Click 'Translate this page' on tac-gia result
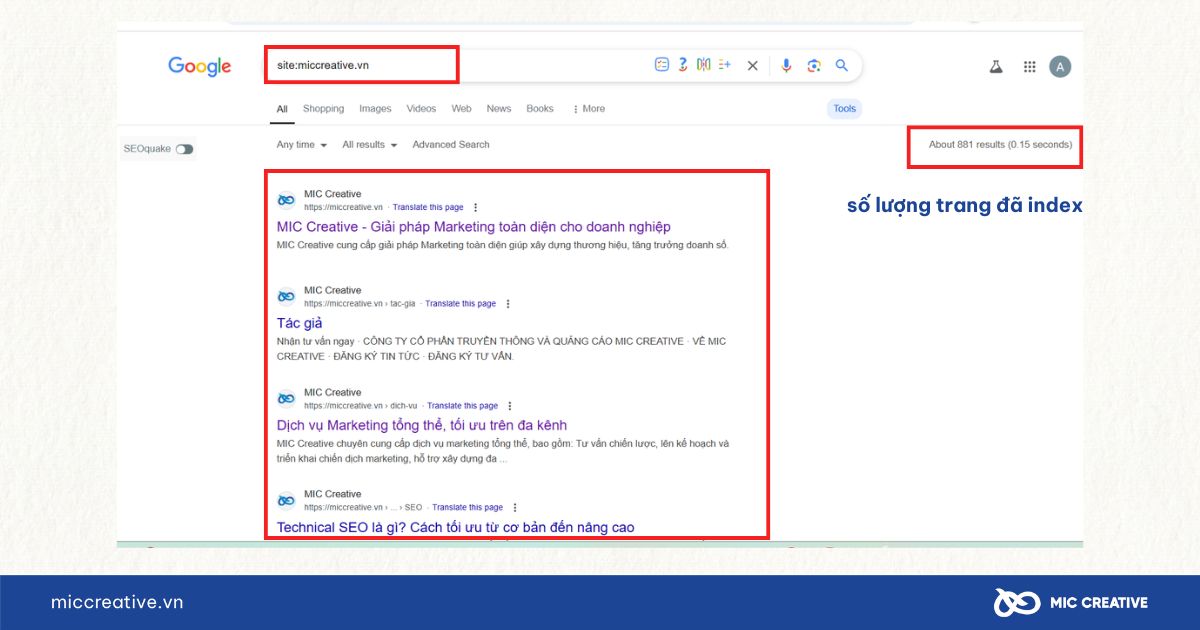Viewport: 1200px width, 630px height. [460, 303]
